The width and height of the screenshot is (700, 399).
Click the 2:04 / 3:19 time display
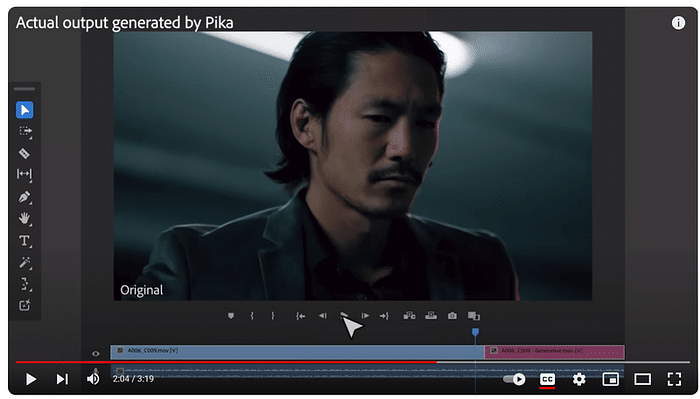[x=133, y=379]
